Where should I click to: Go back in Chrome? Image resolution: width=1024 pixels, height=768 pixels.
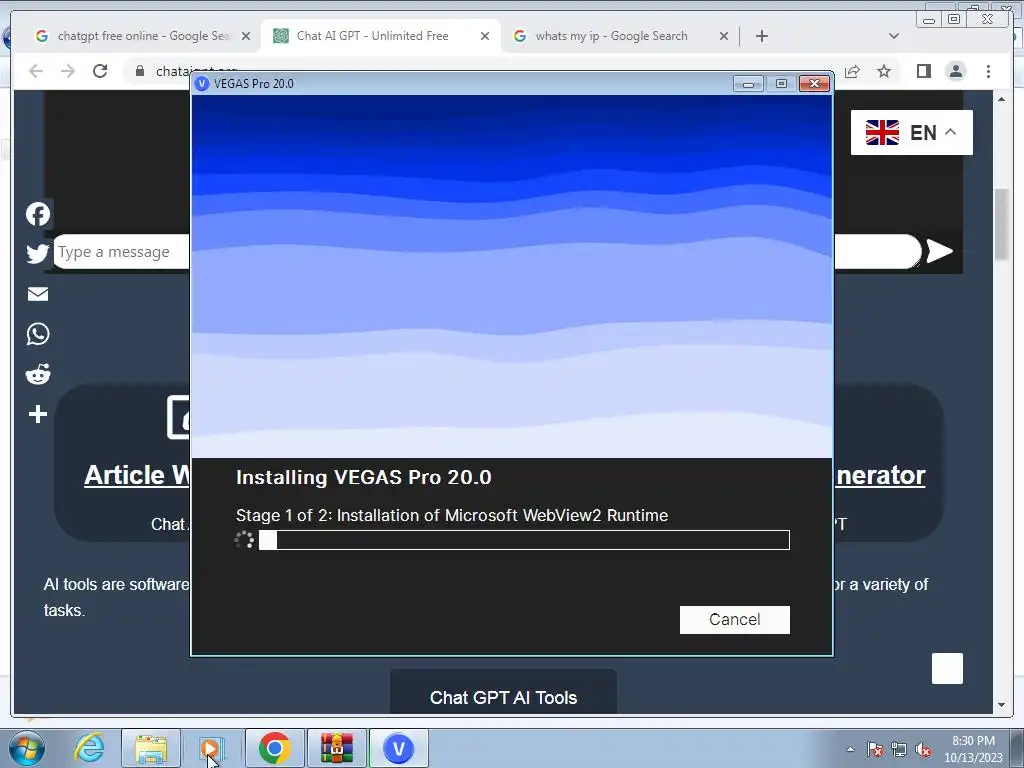[x=36, y=71]
